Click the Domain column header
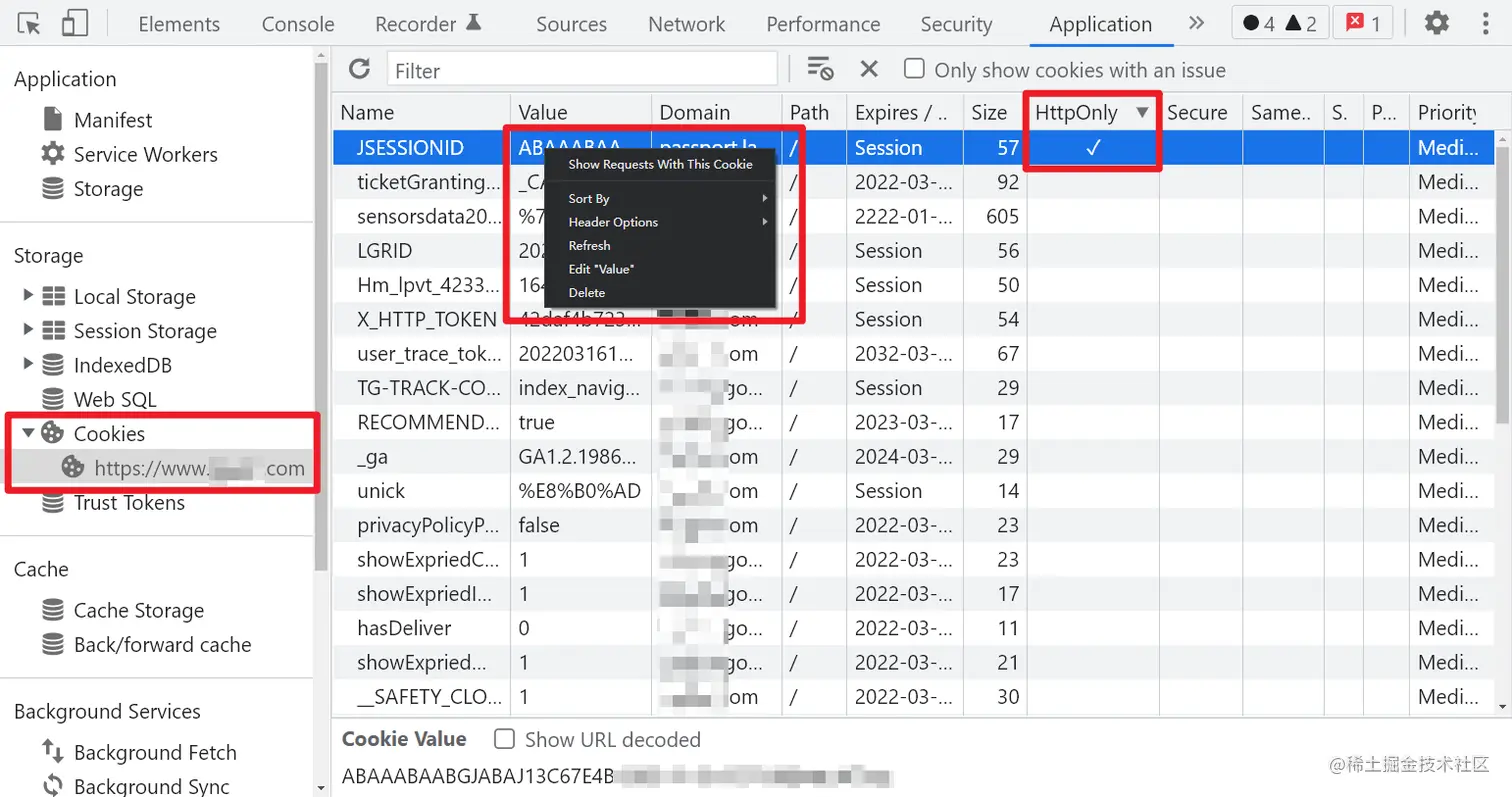 (x=716, y=112)
